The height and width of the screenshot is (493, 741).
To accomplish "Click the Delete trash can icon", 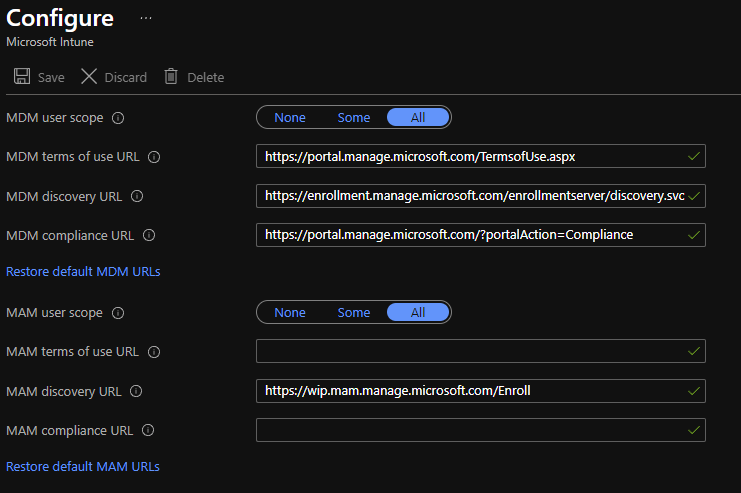I will (171, 77).
